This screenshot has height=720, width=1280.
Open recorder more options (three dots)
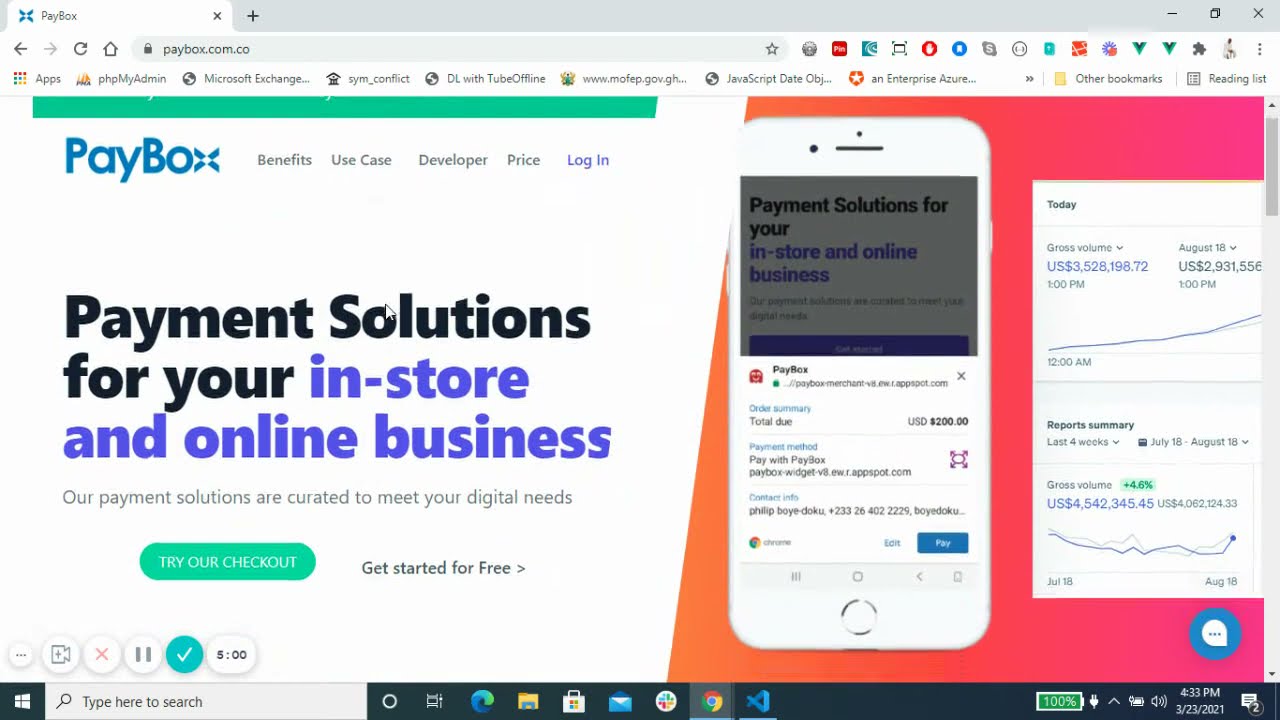tap(21, 655)
